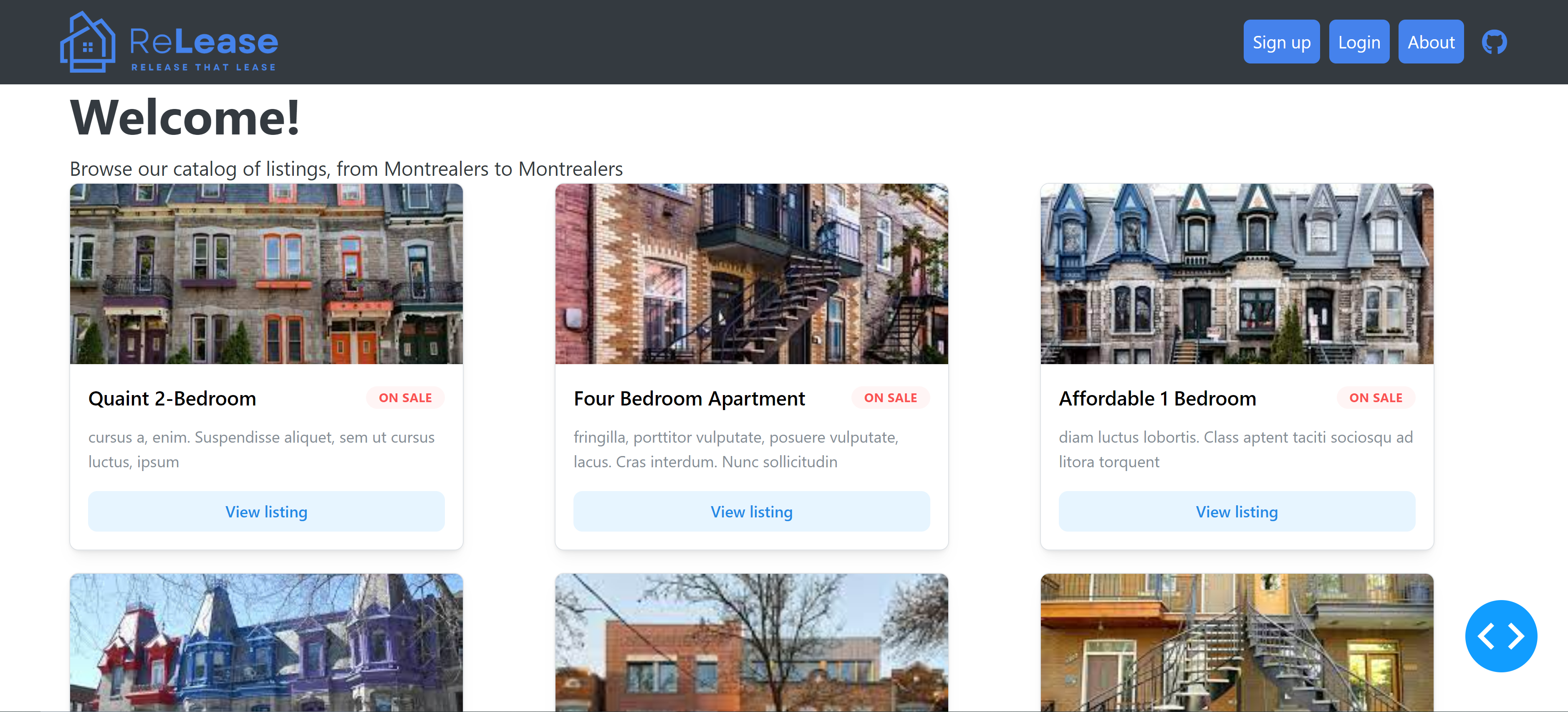View listing for Quaint 2-Bedroom
The image size is (1568, 712).
click(x=266, y=512)
